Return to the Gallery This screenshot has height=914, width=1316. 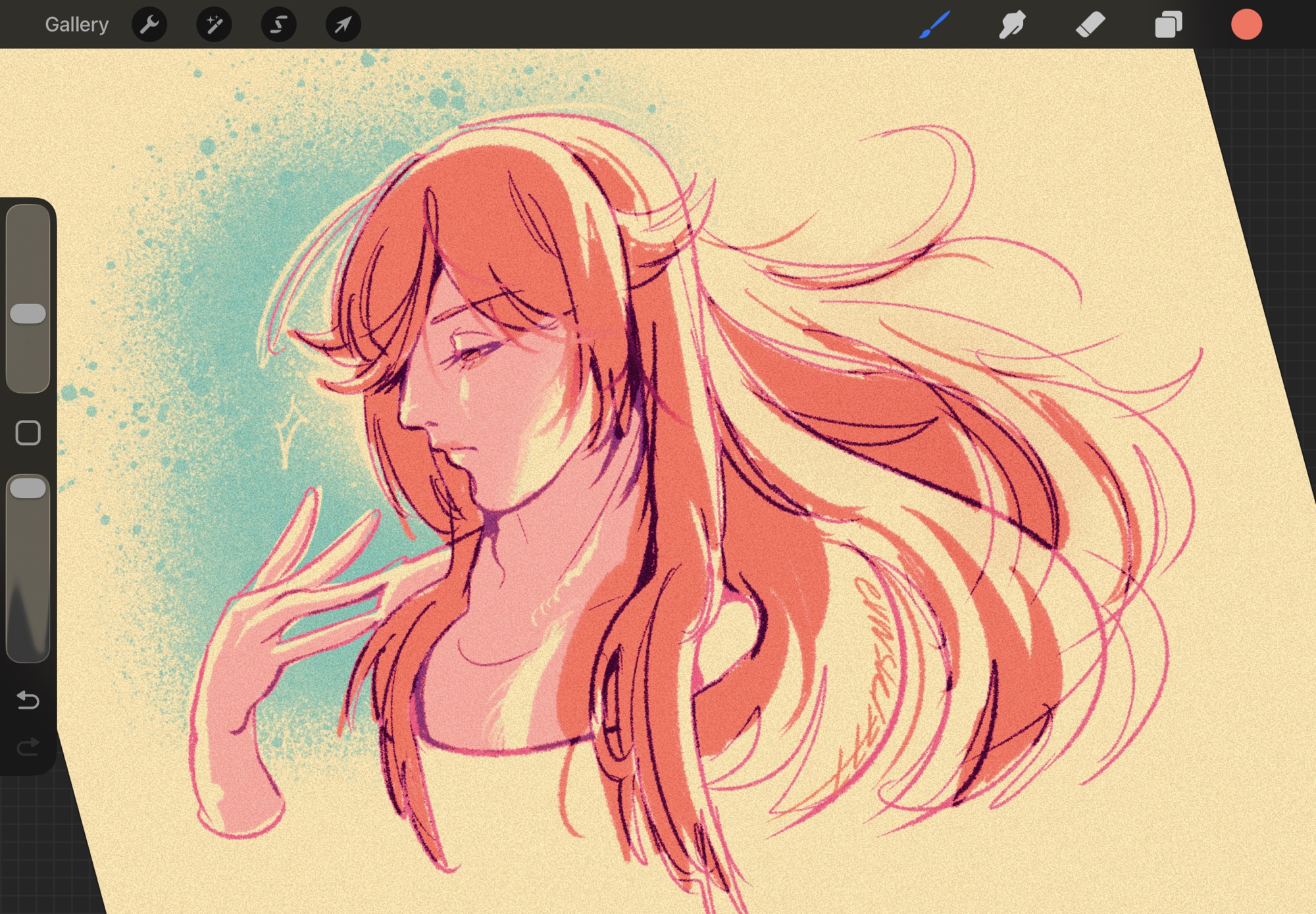coord(76,25)
